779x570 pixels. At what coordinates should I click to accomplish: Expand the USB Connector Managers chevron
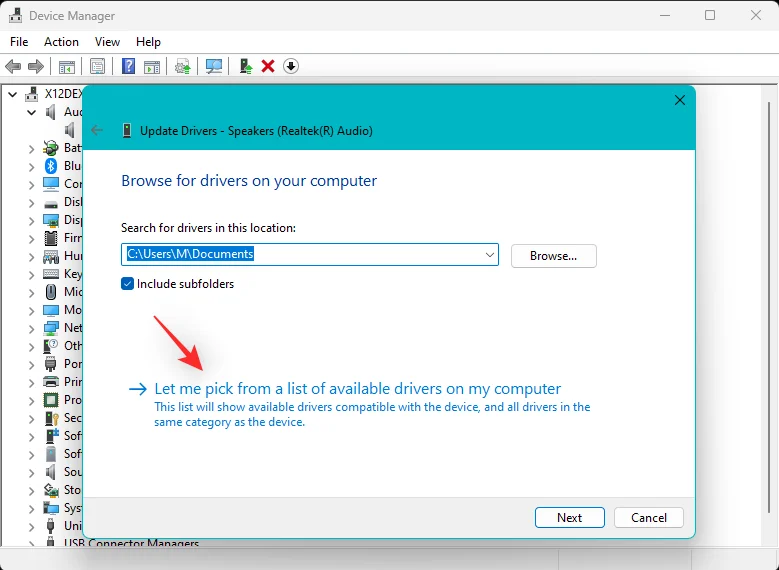point(31,543)
